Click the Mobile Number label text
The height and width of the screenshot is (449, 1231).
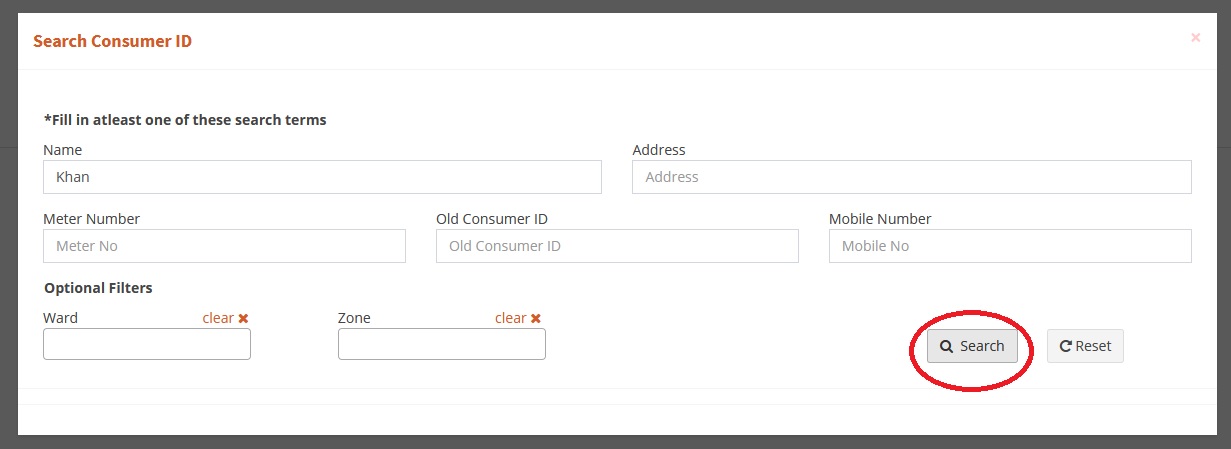[x=880, y=219]
